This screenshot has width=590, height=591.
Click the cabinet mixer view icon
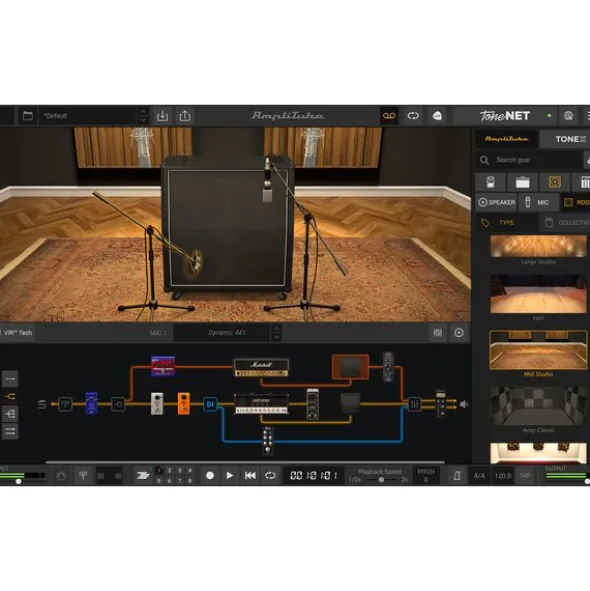(x=438, y=333)
